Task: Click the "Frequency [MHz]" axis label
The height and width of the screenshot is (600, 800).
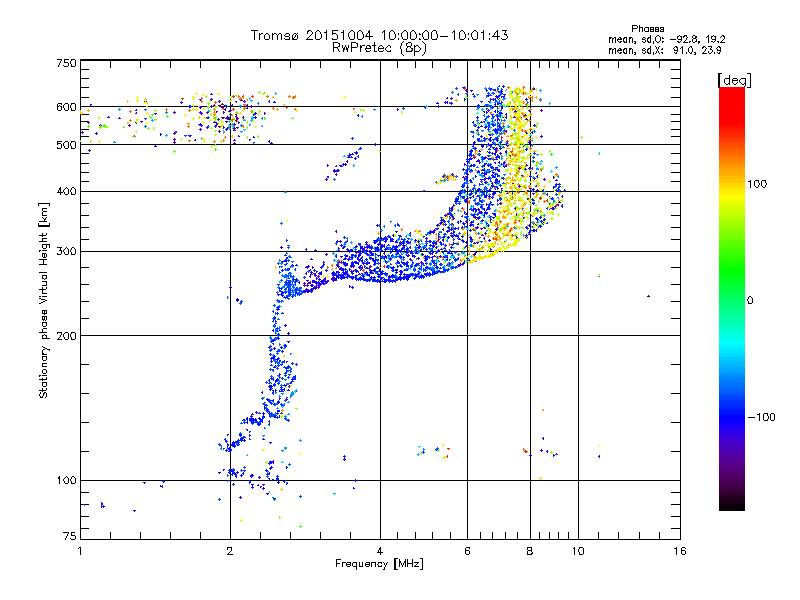Action: [x=379, y=564]
